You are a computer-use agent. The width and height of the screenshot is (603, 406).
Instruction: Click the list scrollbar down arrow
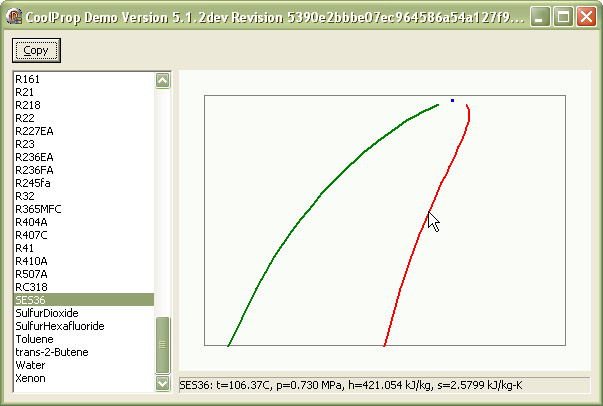coord(163,382)
